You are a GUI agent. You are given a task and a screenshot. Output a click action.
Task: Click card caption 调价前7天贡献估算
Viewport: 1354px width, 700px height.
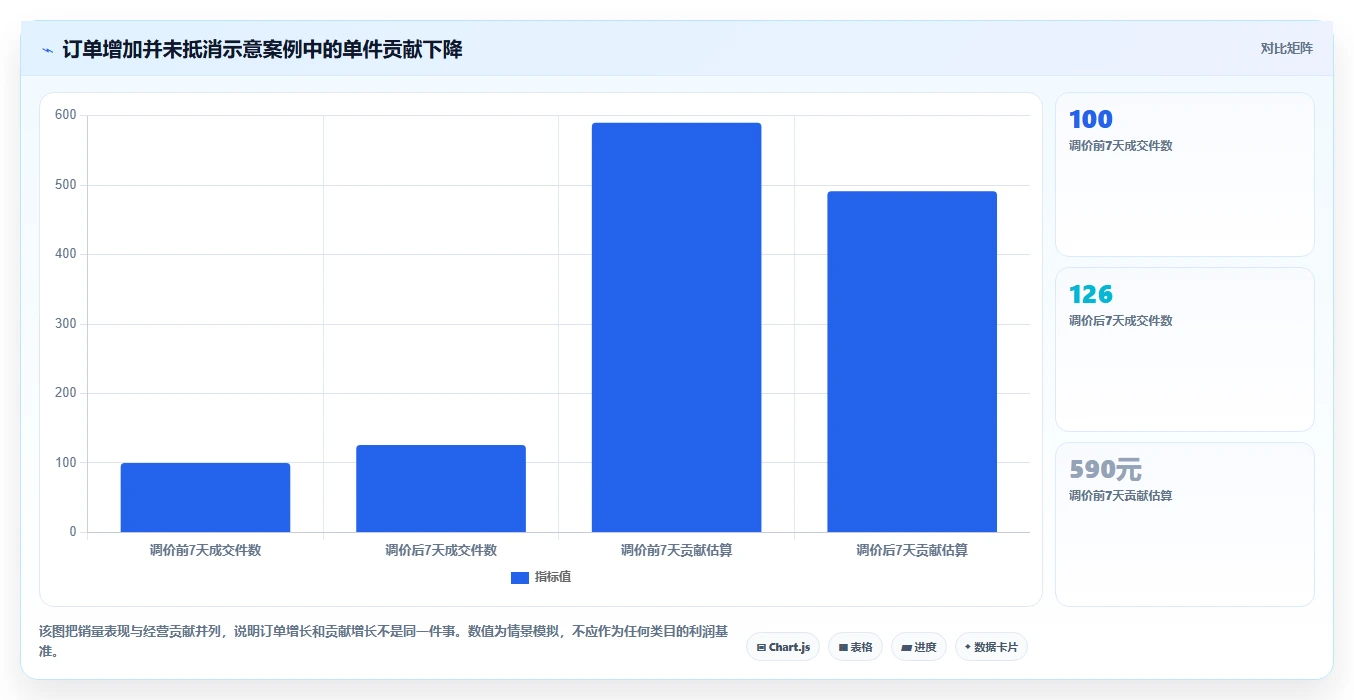(1121, 496)
